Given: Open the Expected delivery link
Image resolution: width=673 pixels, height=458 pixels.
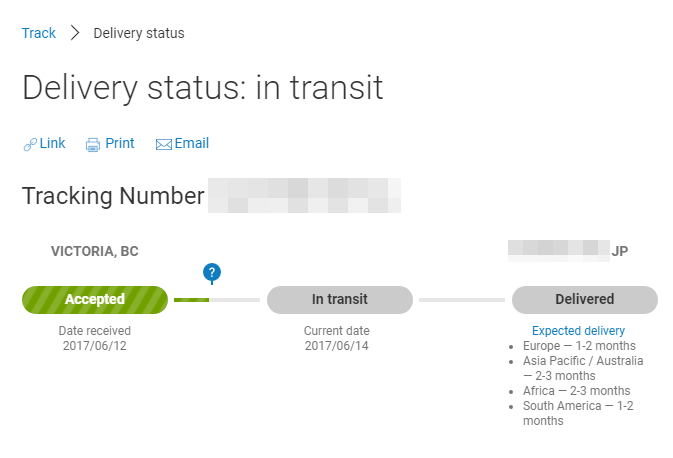Looking at the screenshot, I should [578, 331].
